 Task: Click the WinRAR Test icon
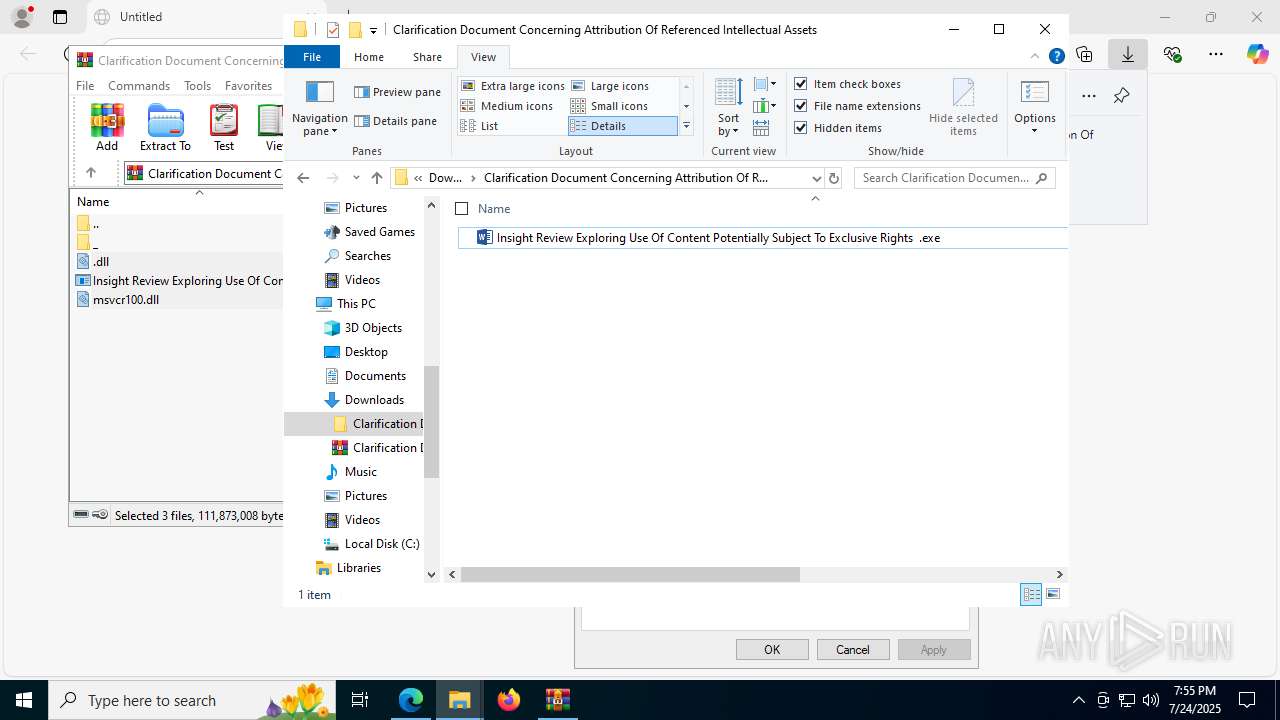(x=224, y=128)
